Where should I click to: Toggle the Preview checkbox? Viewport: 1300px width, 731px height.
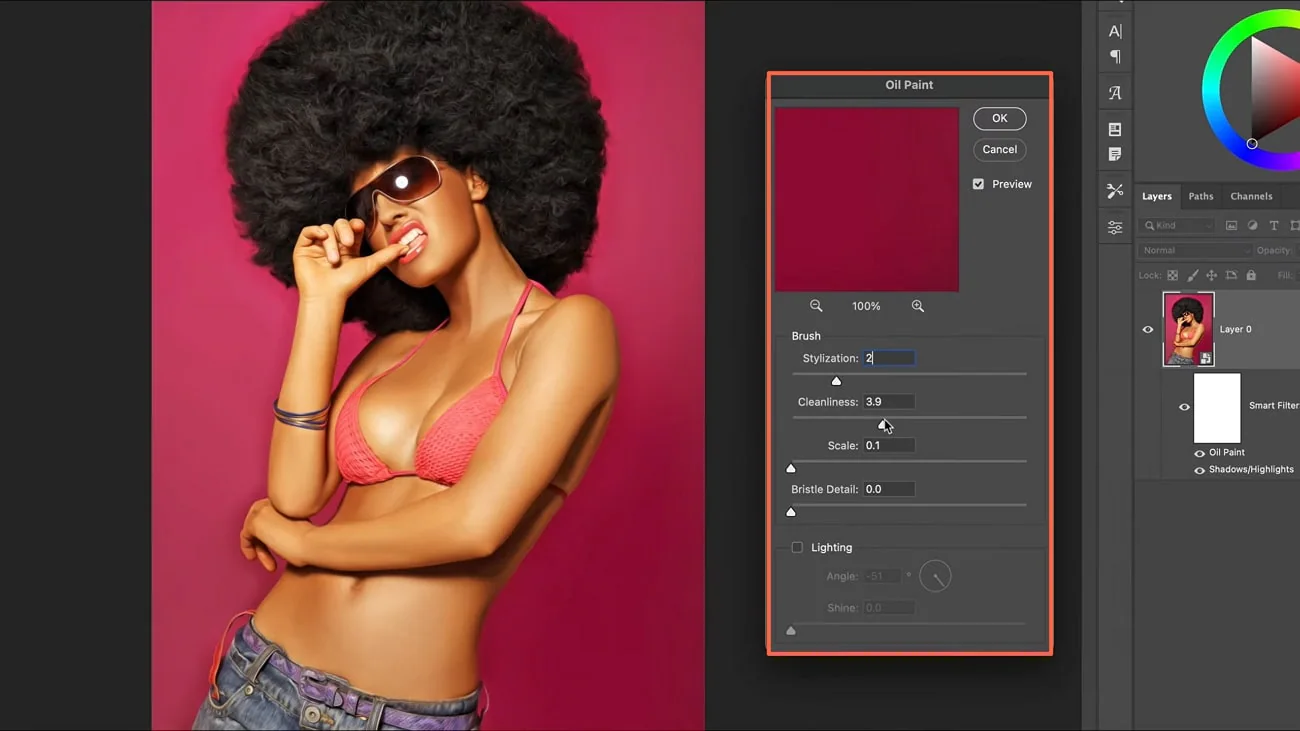(x=978, y=184)
